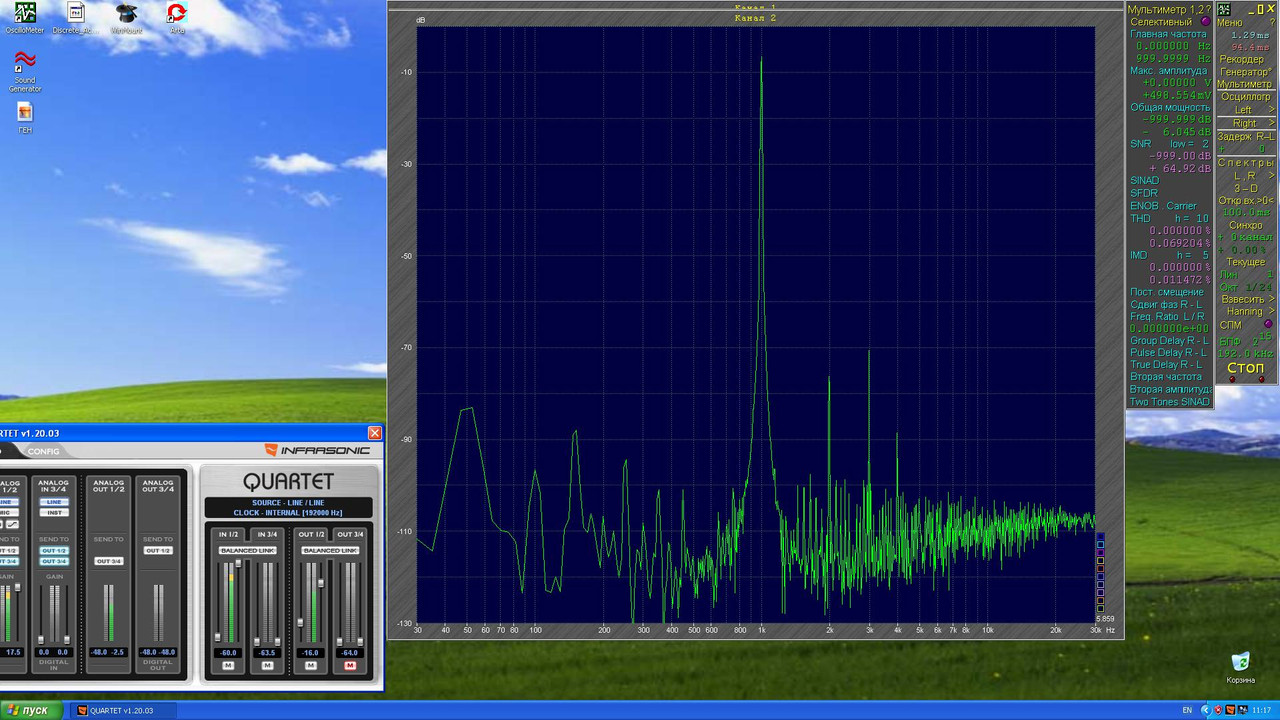Screen dimensions: 1280x720
Task: Select Мультиметр in the control panel
Action: (1245, 84)
